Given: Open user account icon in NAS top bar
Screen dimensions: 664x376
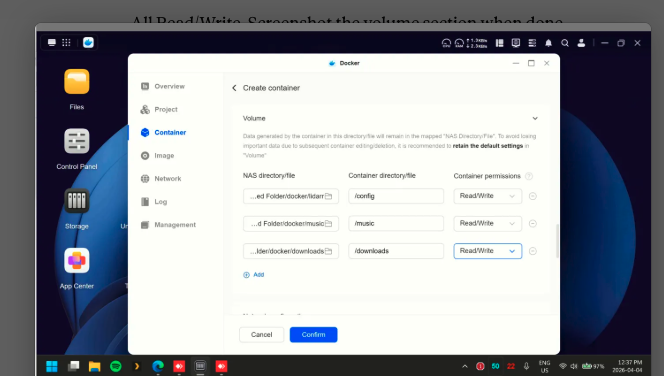Looking at the screenshot, I should coord(581,43).
